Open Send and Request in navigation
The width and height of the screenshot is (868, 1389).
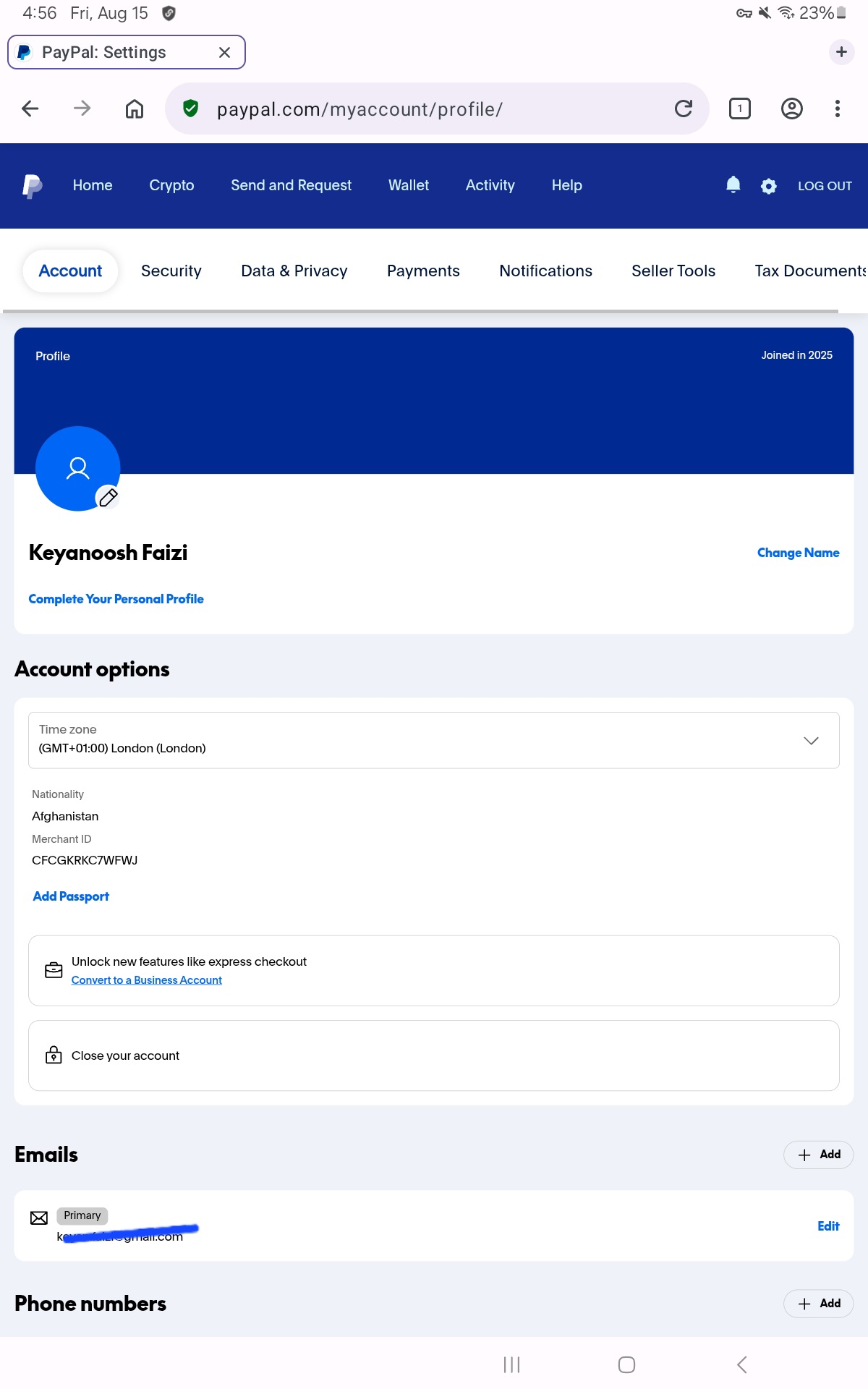pyautogui.click(x=291, y=185)
